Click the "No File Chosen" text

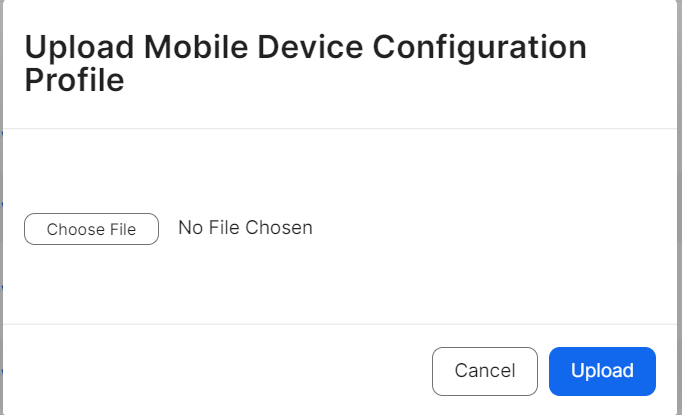245,228
